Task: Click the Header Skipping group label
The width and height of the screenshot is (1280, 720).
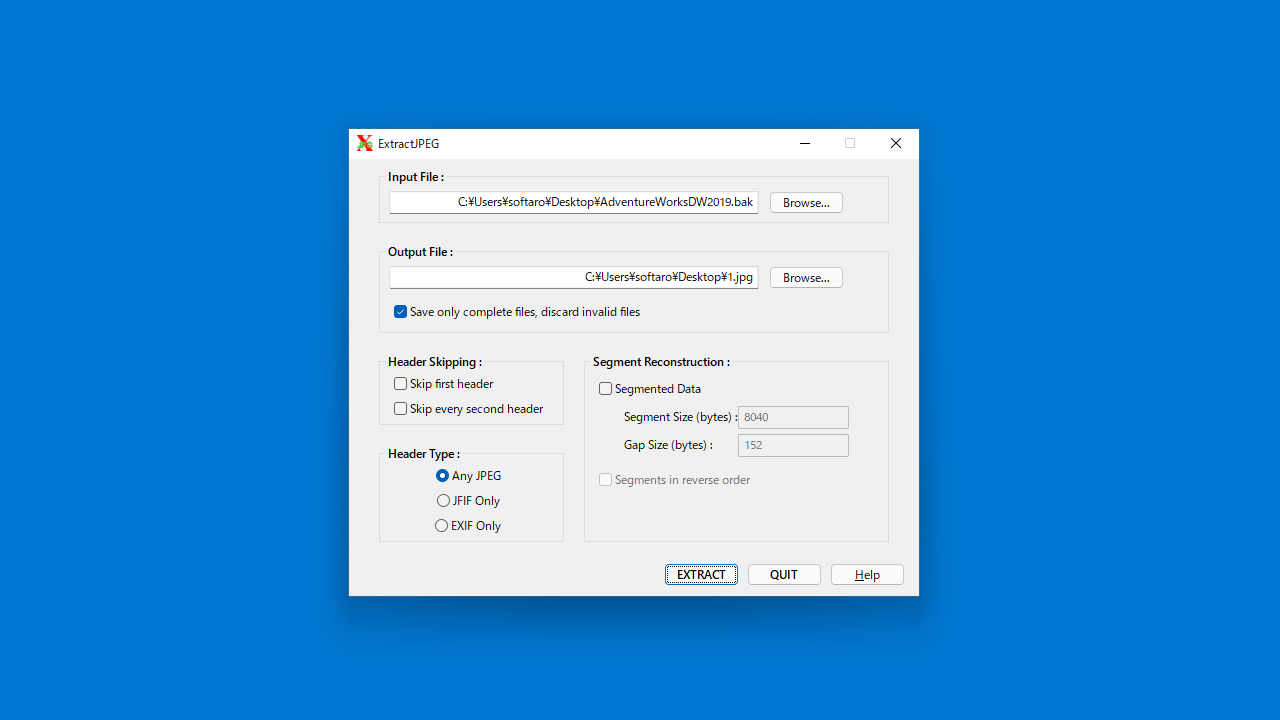Action: pyautogui.click(x=435, y=362)
